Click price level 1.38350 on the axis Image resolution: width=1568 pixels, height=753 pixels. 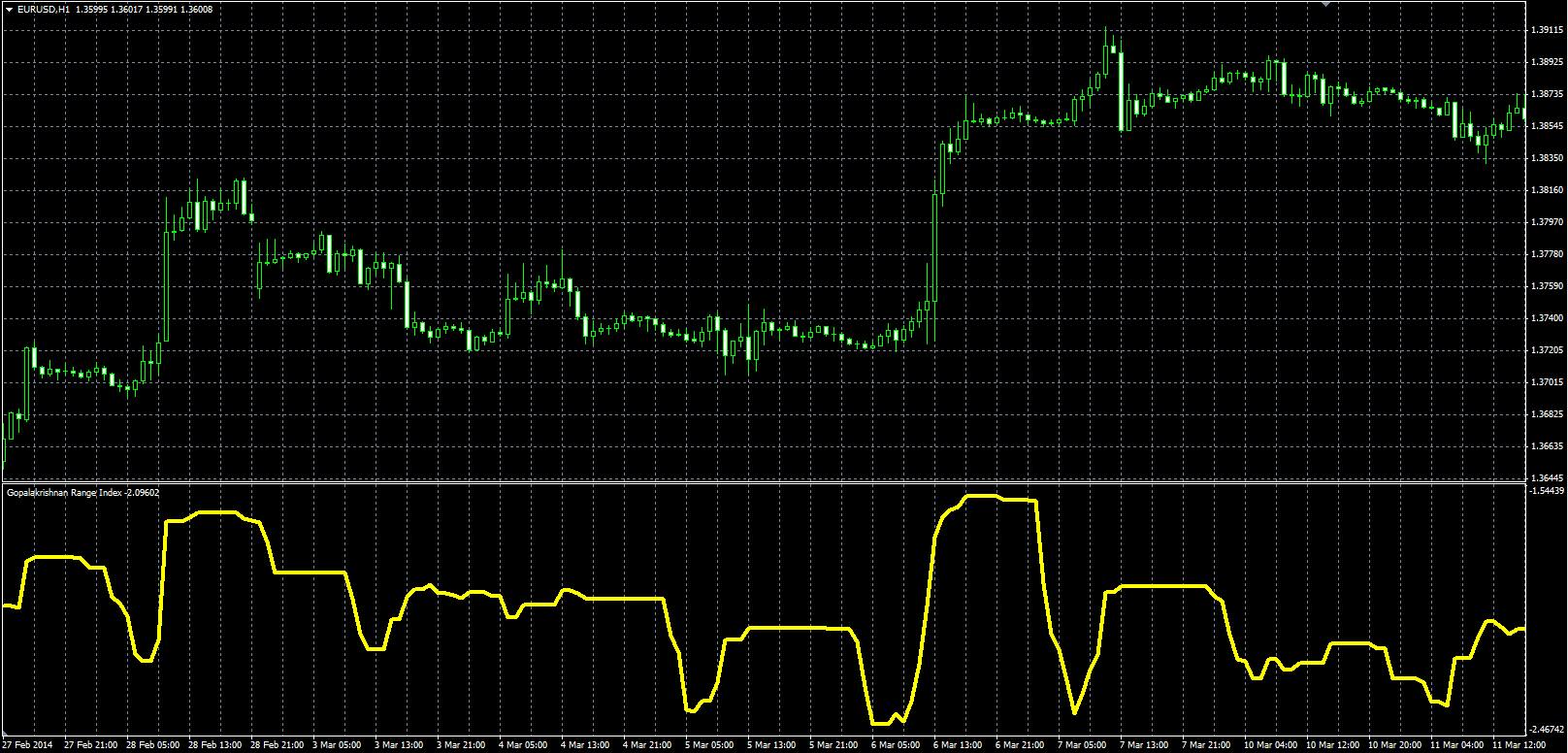[x=1547, y=158]
